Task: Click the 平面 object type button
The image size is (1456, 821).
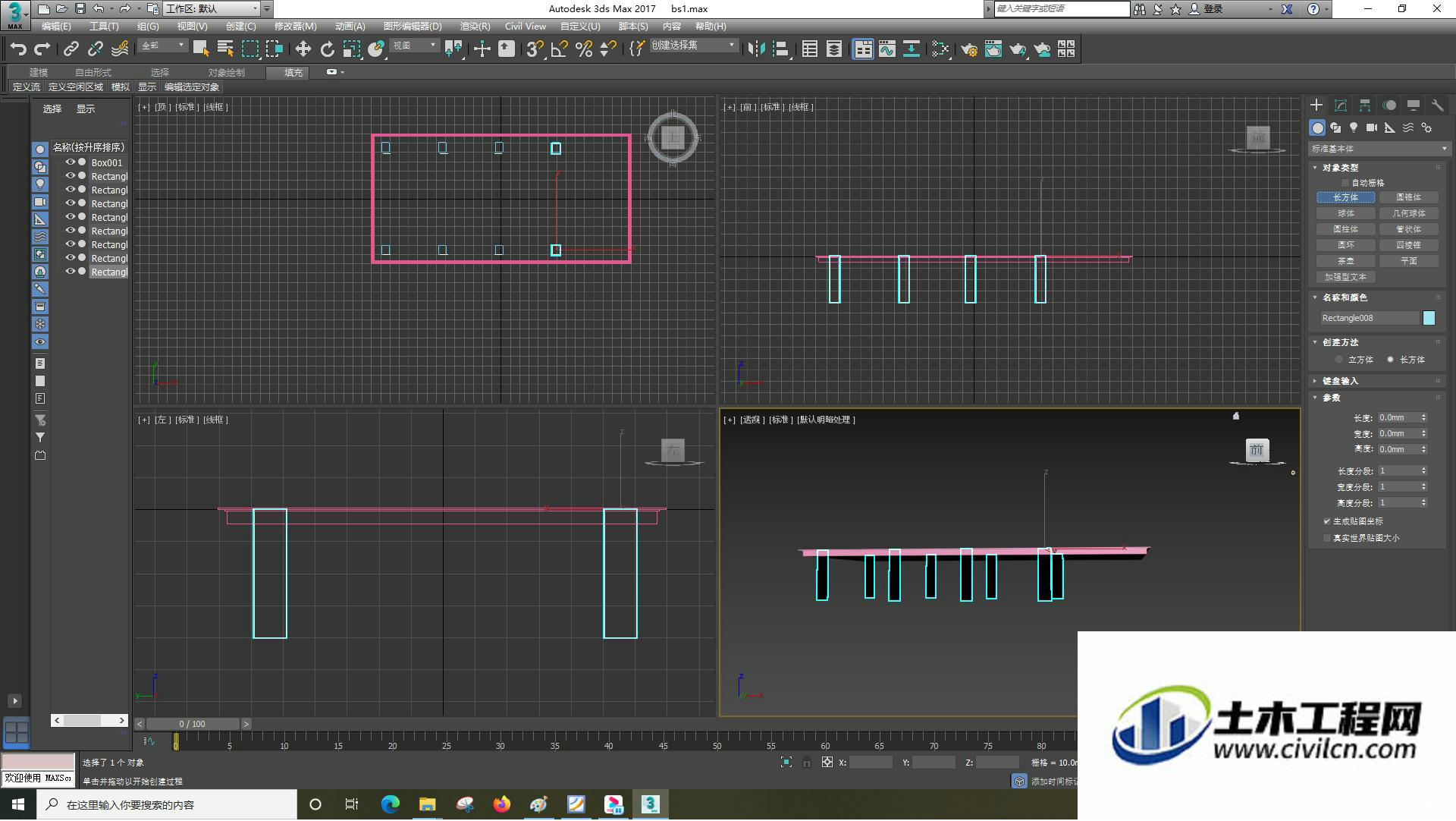Action: (x=1408, y=261)
